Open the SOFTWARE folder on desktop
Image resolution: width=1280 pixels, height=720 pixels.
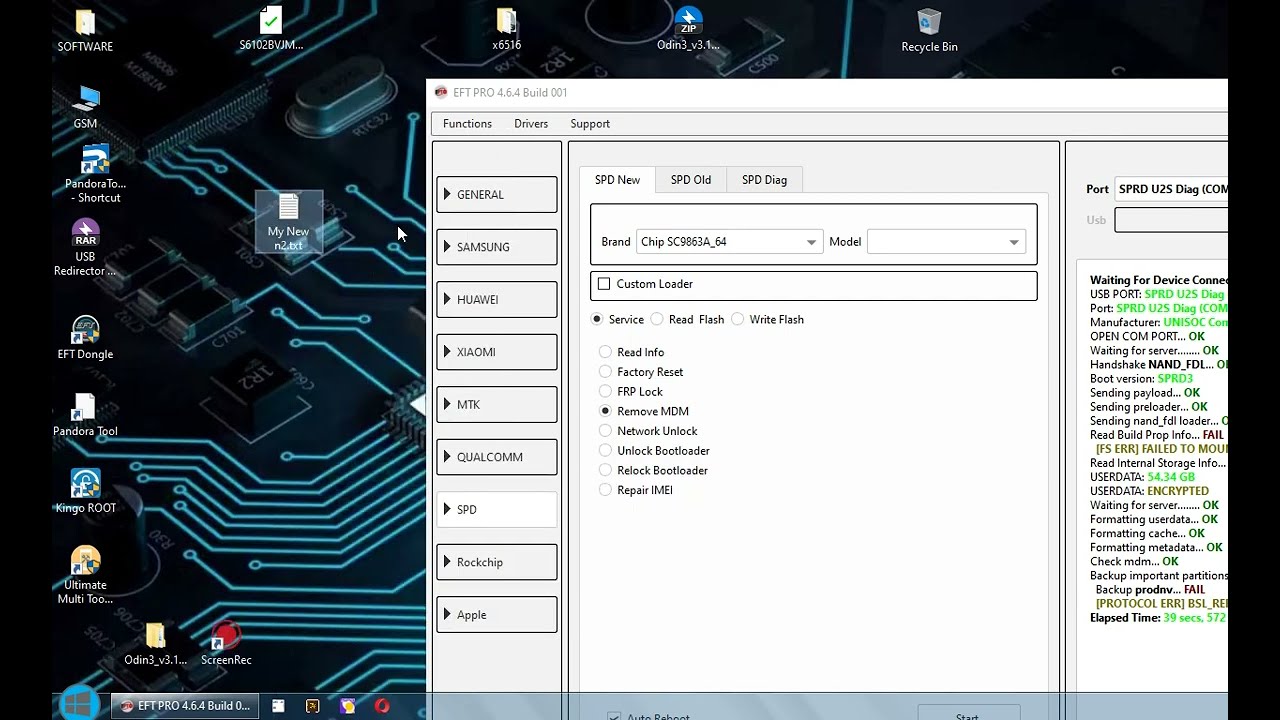tap(85, 30)
